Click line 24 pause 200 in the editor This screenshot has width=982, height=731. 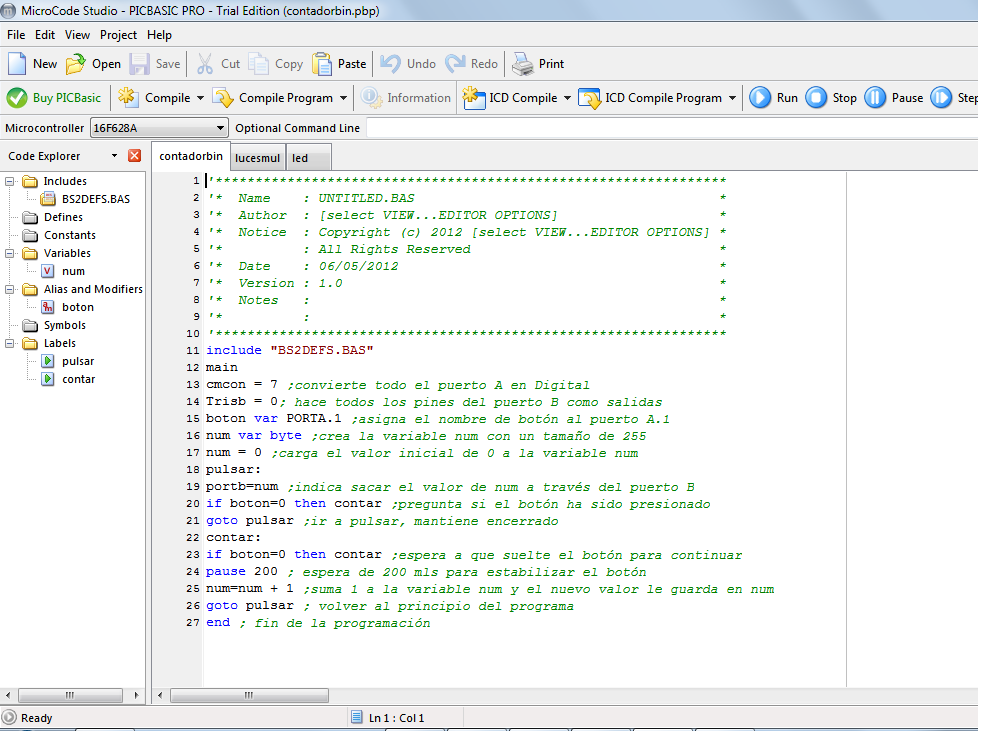point(241,571)
